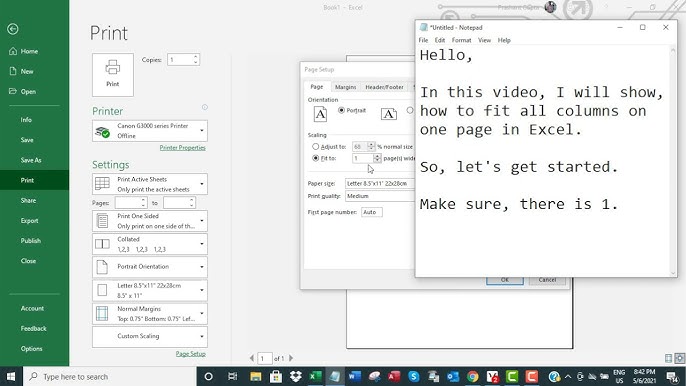Show next page with preview arrow
This screenshot has width=686, height=386.
291,358
